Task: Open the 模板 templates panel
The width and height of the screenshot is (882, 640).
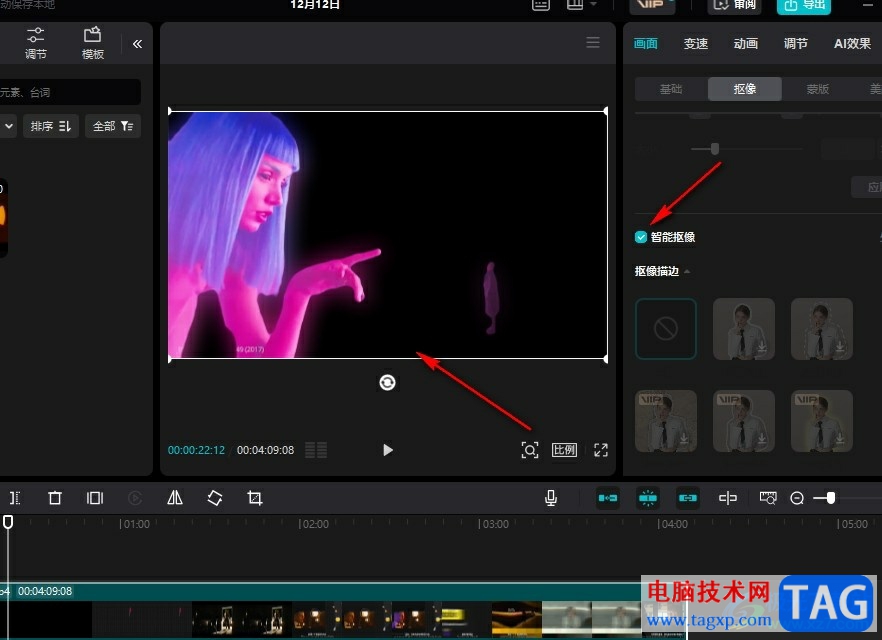Action: [x=93, y=43]
